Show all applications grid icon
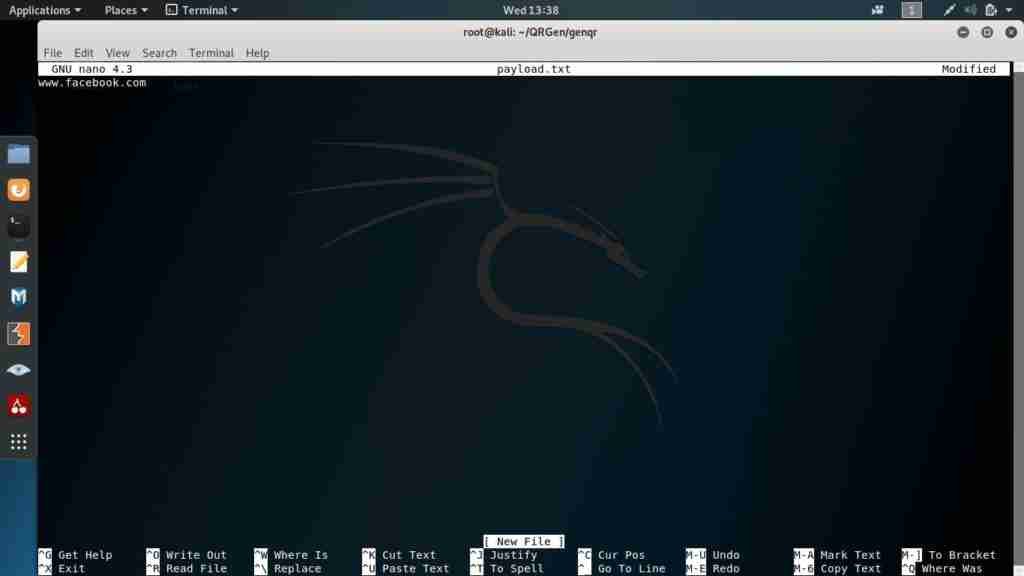Image resolution: width=1024 pixels, height=576 pixels. tap(18, 442)
